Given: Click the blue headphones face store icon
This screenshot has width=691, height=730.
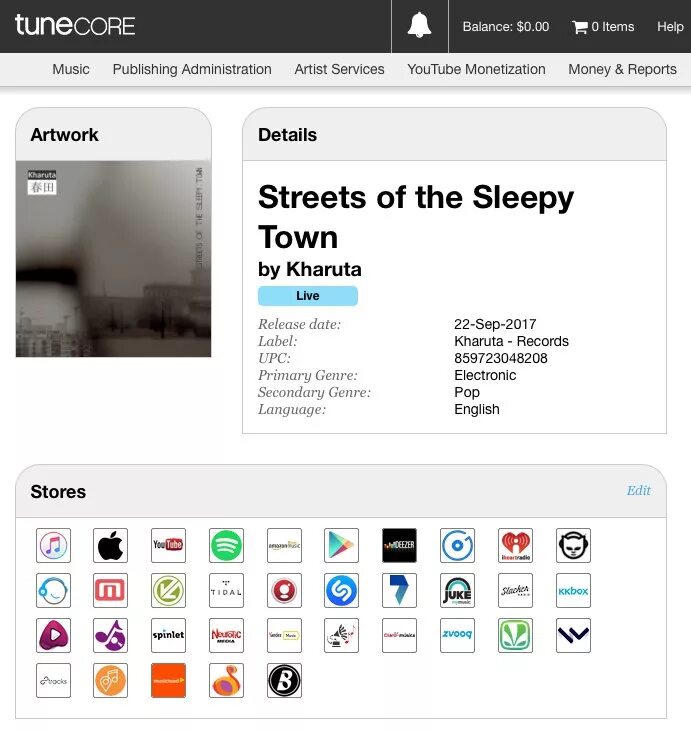Looking at the screenshot, I should pos(54,590).
